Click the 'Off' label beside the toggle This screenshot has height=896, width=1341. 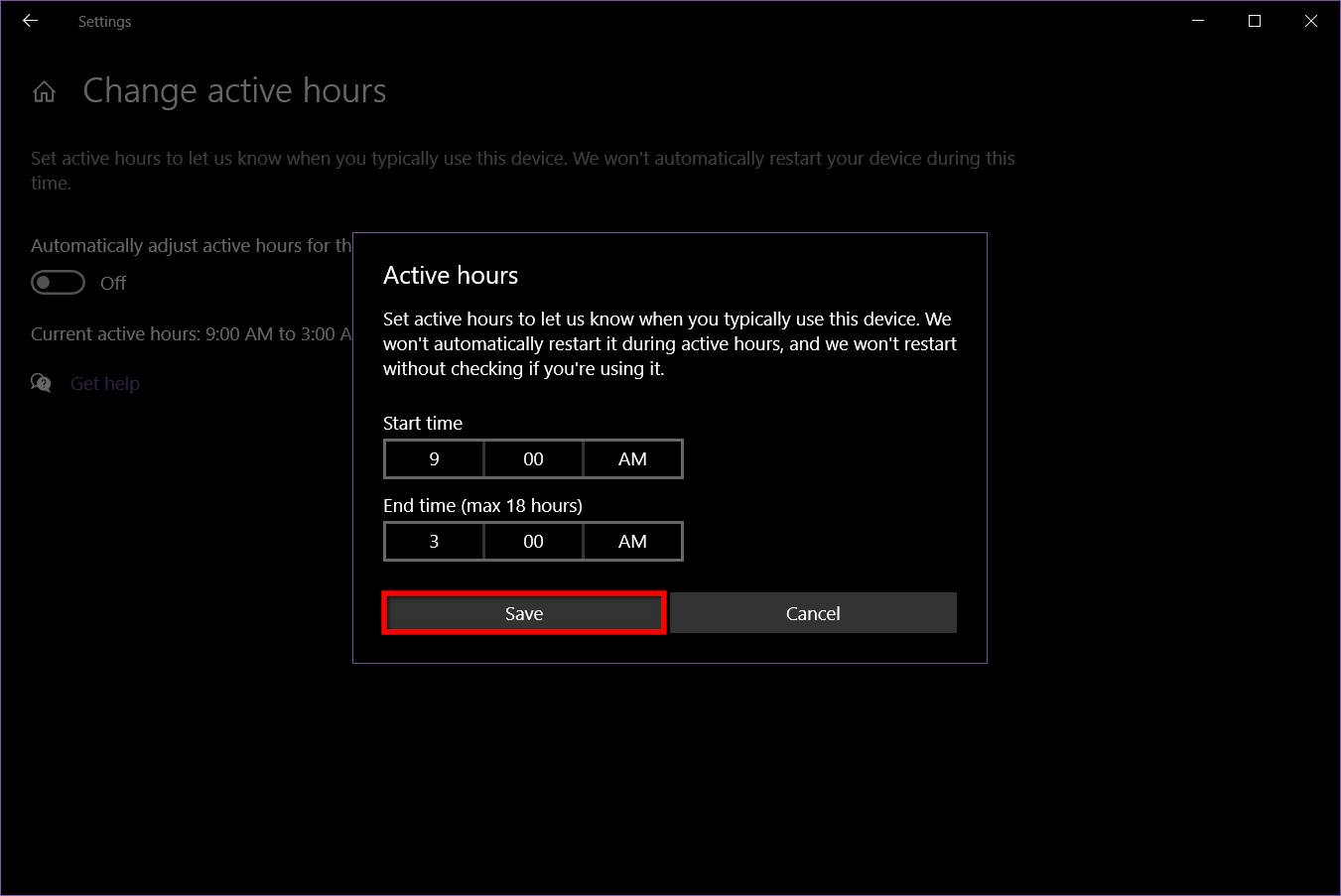(113, 284)
